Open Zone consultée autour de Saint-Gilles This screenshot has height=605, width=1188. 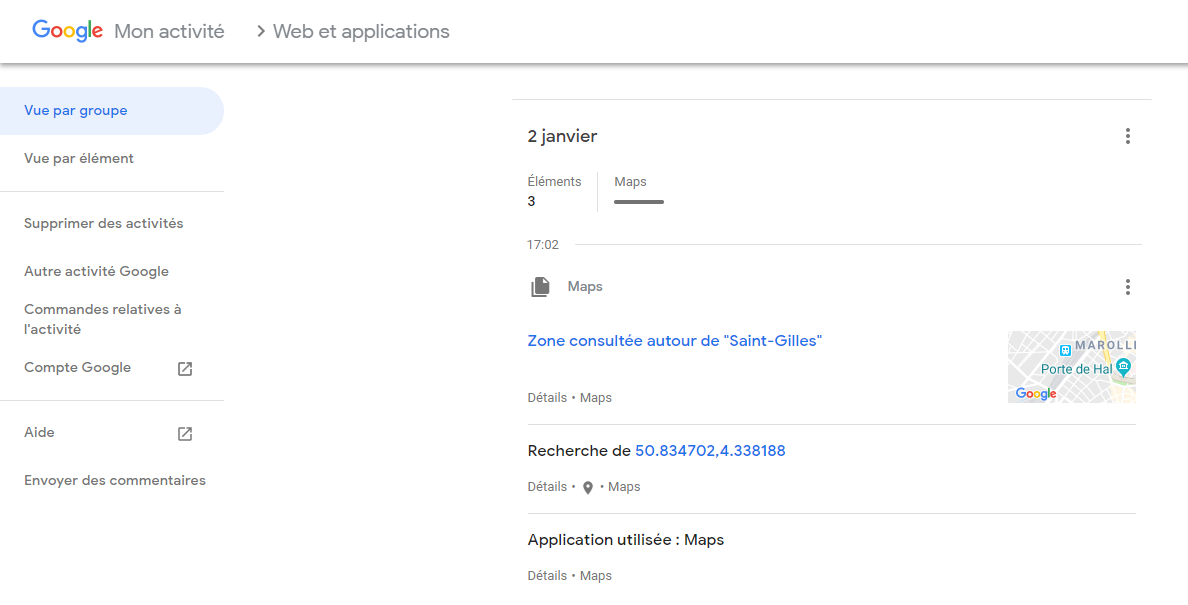[x=674, y=340]
